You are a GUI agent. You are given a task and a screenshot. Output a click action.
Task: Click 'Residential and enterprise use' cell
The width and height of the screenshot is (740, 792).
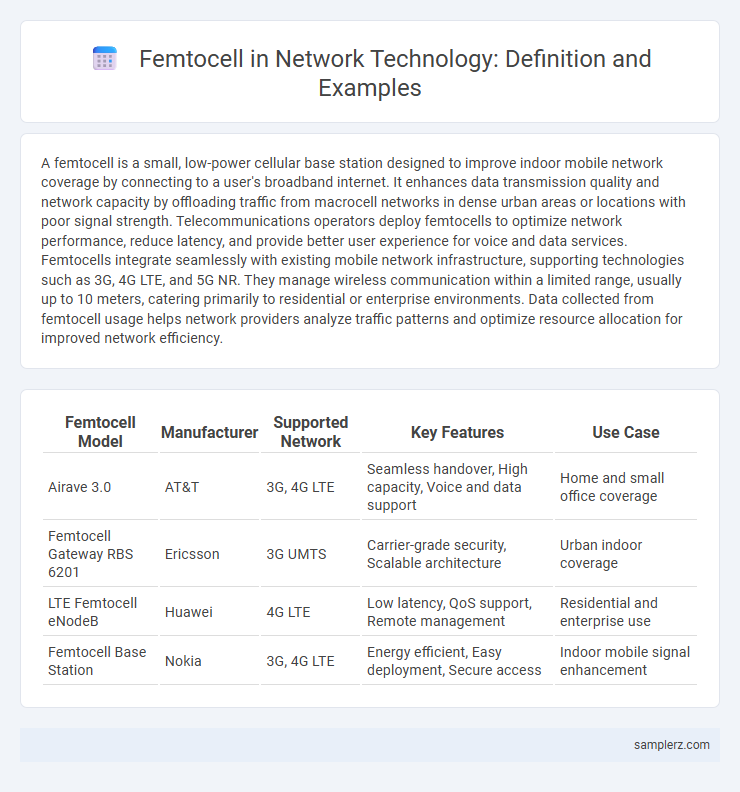pos(626,612)
